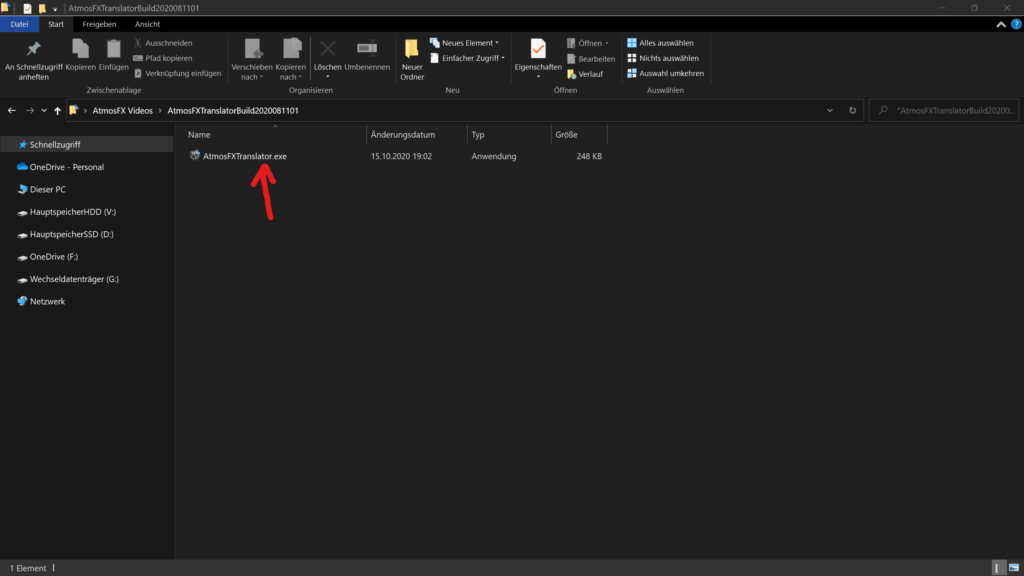Go back with the left arrow

(x=12, y=110)
